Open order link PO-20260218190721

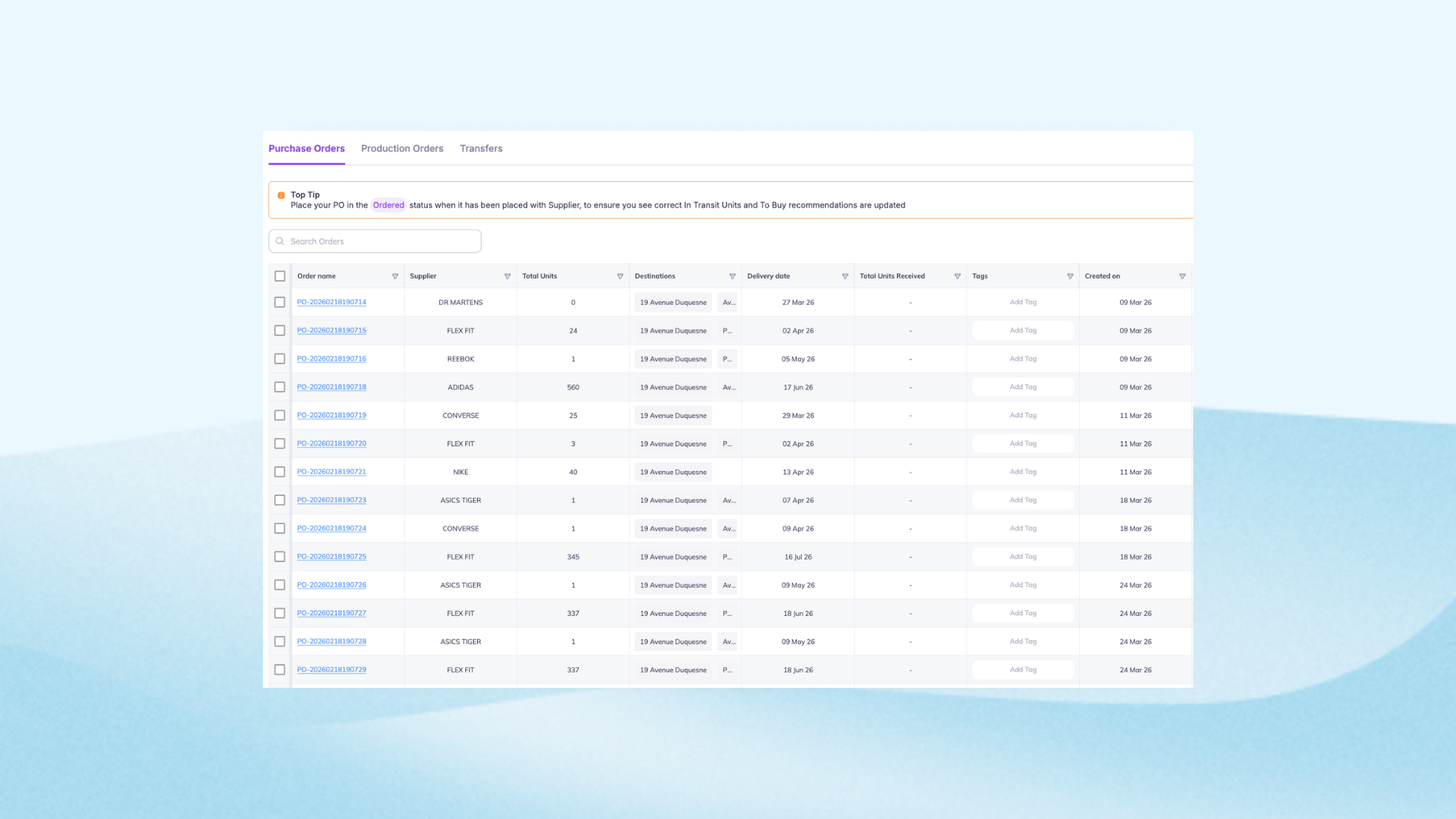click(331, 472)
